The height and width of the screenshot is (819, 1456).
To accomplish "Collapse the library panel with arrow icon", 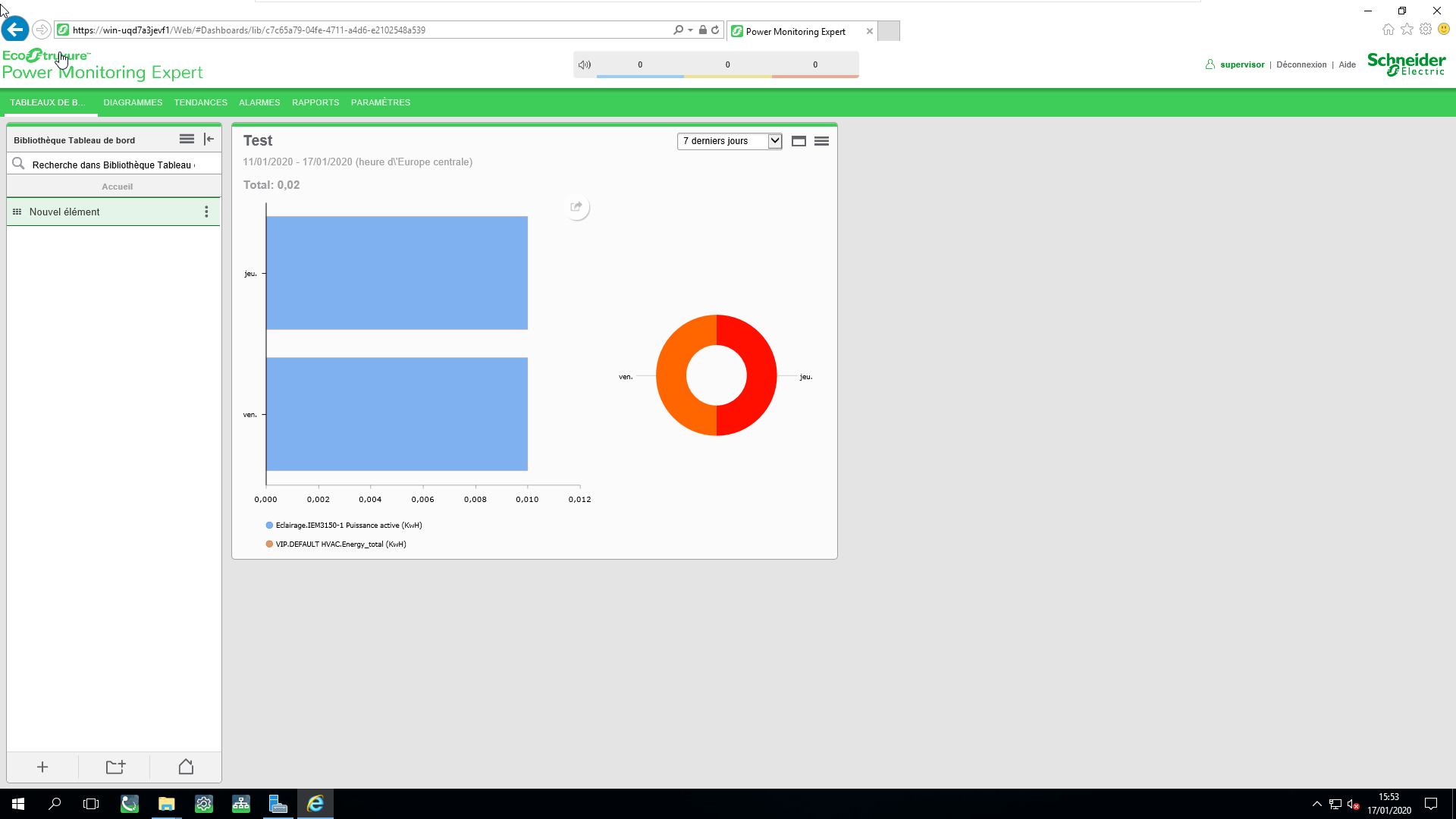I will 209,140.
